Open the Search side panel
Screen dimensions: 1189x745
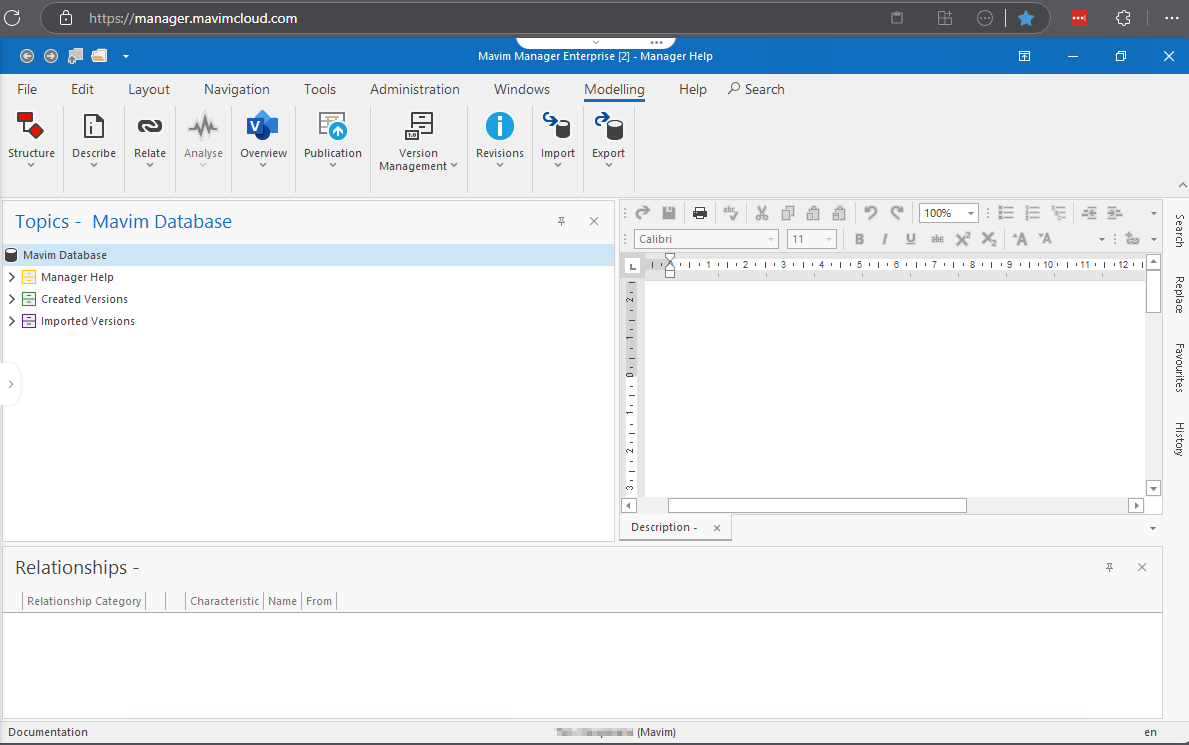pyautogui.click(x=1179, y=231)
